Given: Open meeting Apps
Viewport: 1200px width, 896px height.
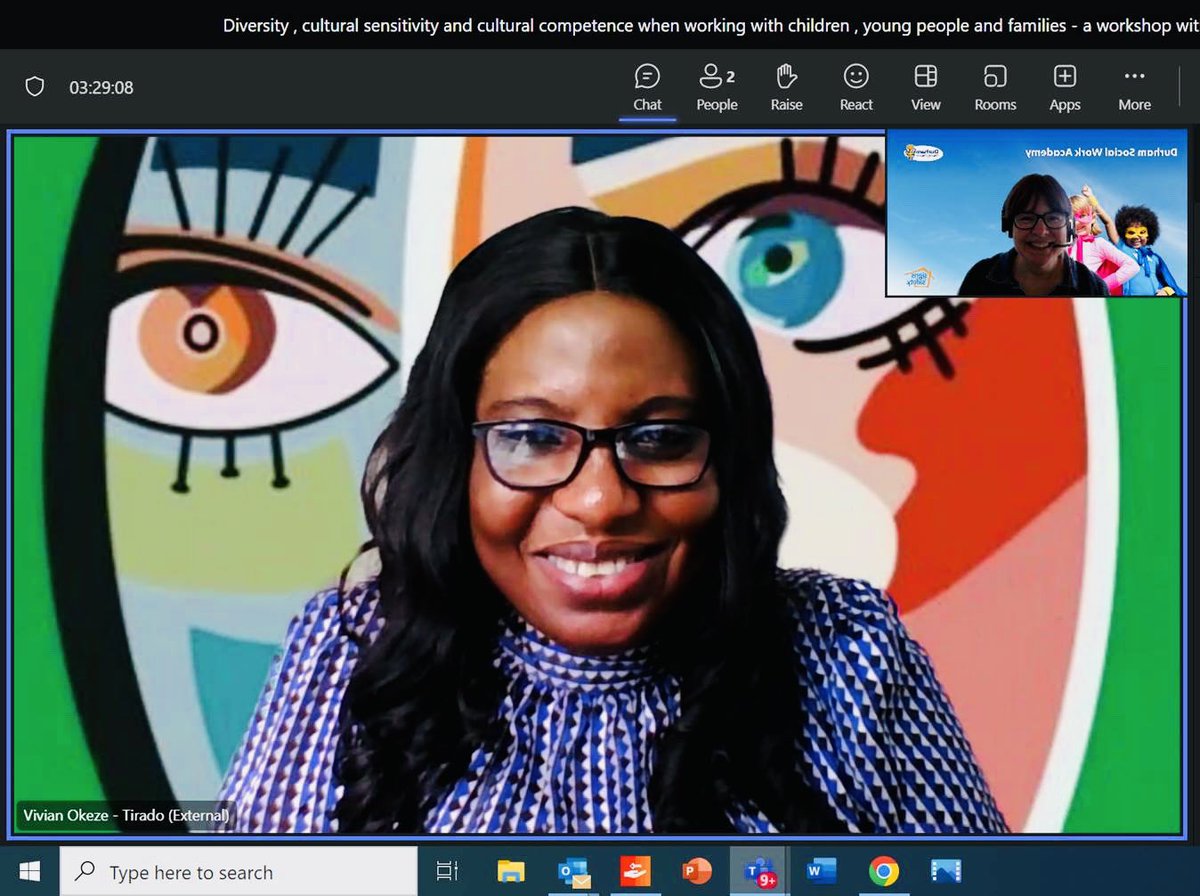Looking at the screenshot, I should point(1065,88).
